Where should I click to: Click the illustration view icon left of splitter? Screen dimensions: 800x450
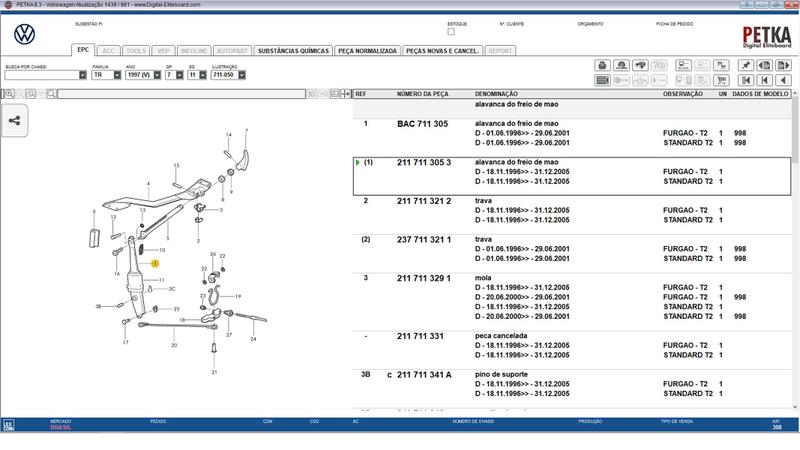point(335,94)
